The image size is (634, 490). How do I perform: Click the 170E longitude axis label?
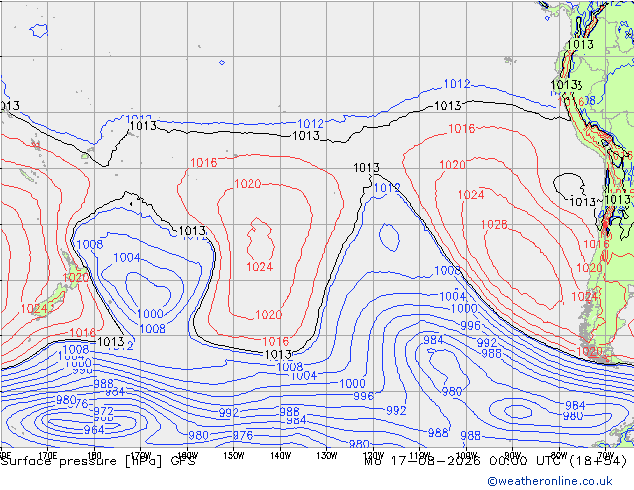click(x=47, y=456)
